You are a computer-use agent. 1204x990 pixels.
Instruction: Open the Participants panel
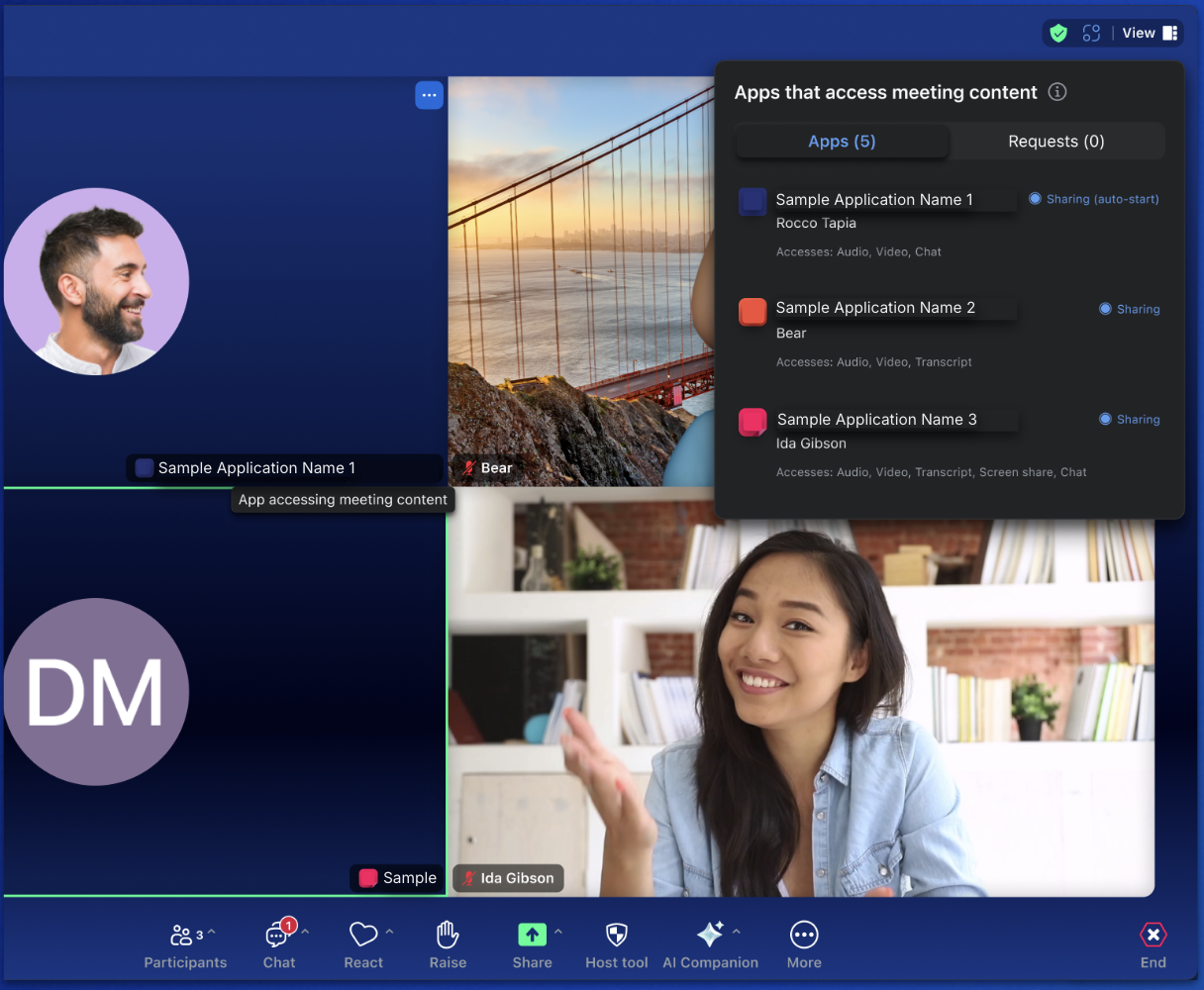click(x=185, y=946)
